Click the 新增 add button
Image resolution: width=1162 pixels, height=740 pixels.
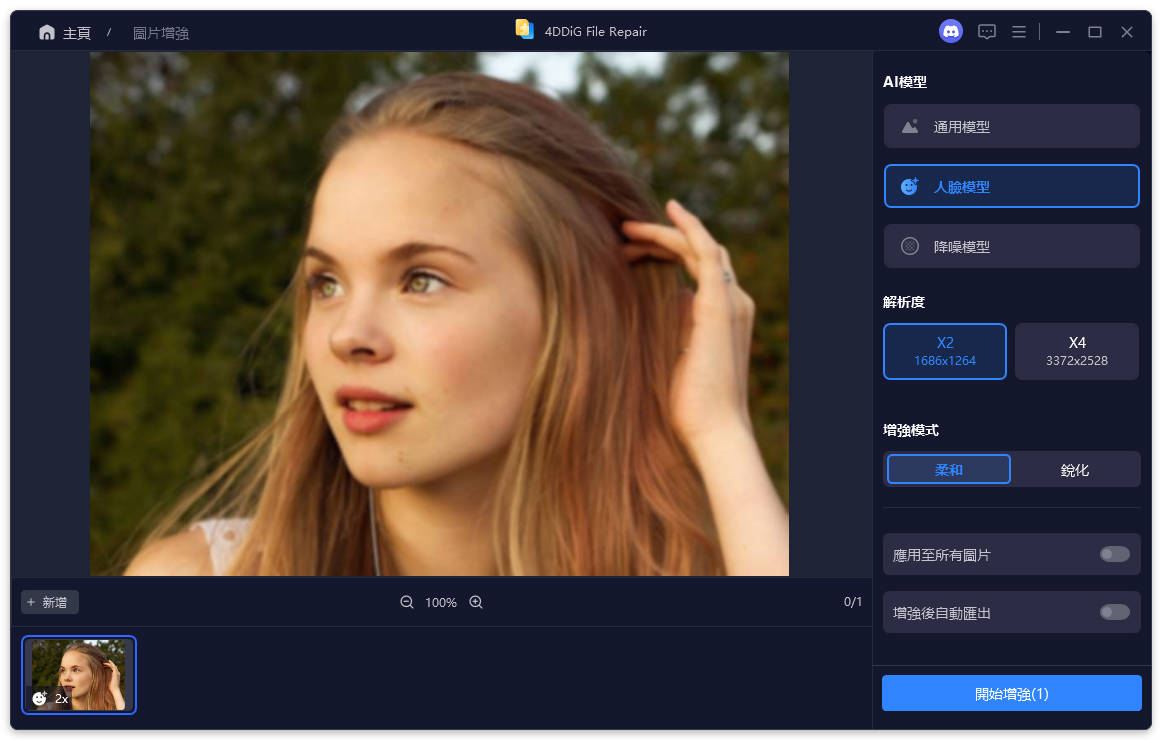tap(49, 602)
